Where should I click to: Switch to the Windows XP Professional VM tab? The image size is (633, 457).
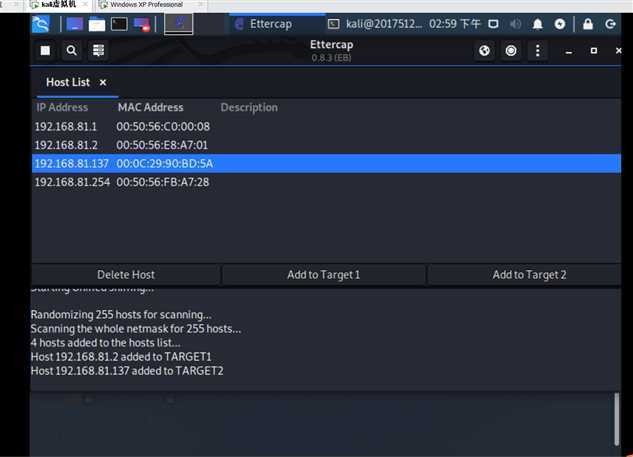click(x=147, y=5)
